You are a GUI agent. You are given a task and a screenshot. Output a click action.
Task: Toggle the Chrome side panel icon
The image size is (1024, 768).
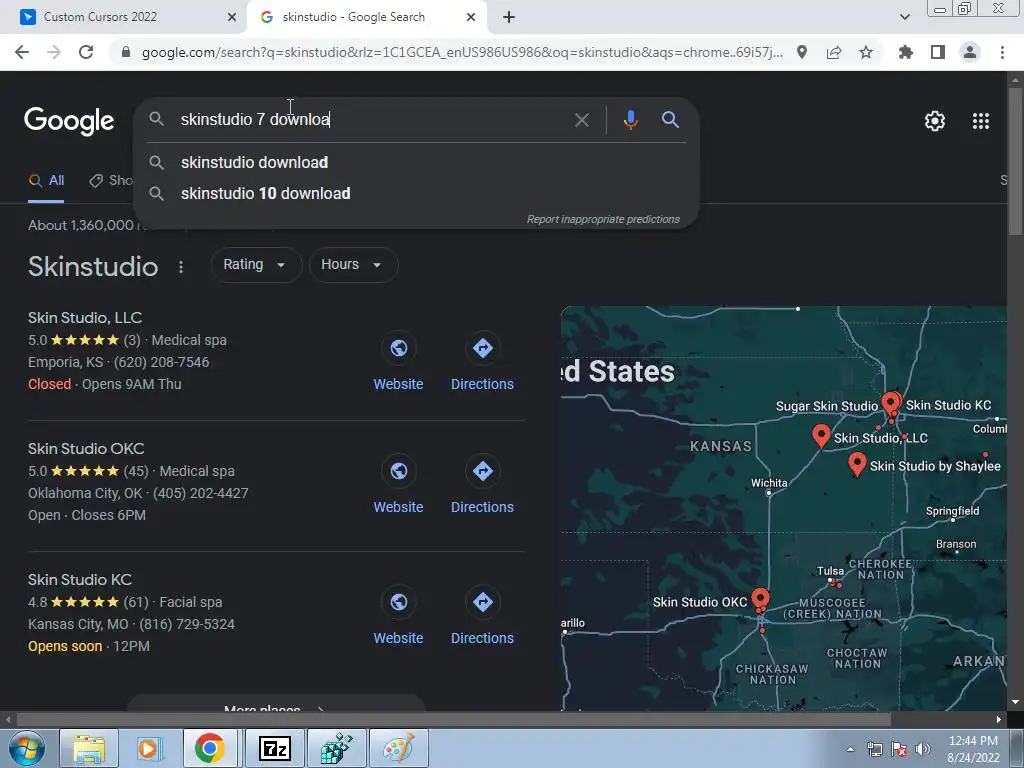click(x=938, y=52)
